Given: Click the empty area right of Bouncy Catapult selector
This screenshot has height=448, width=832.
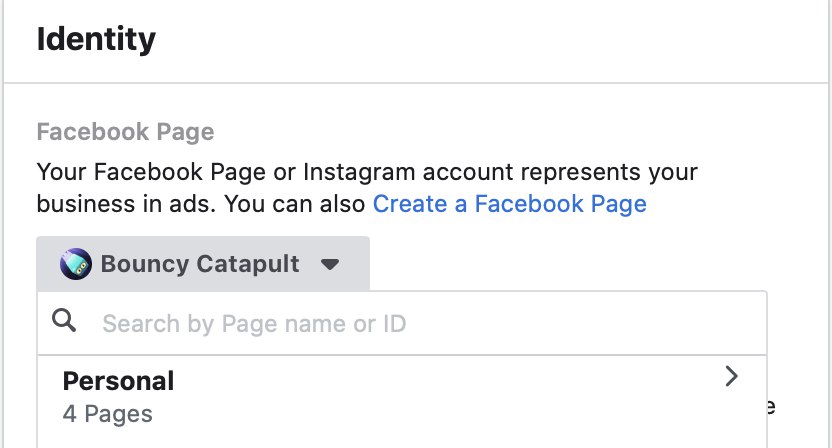Looking at the screenshot, I should pos(568,264).
